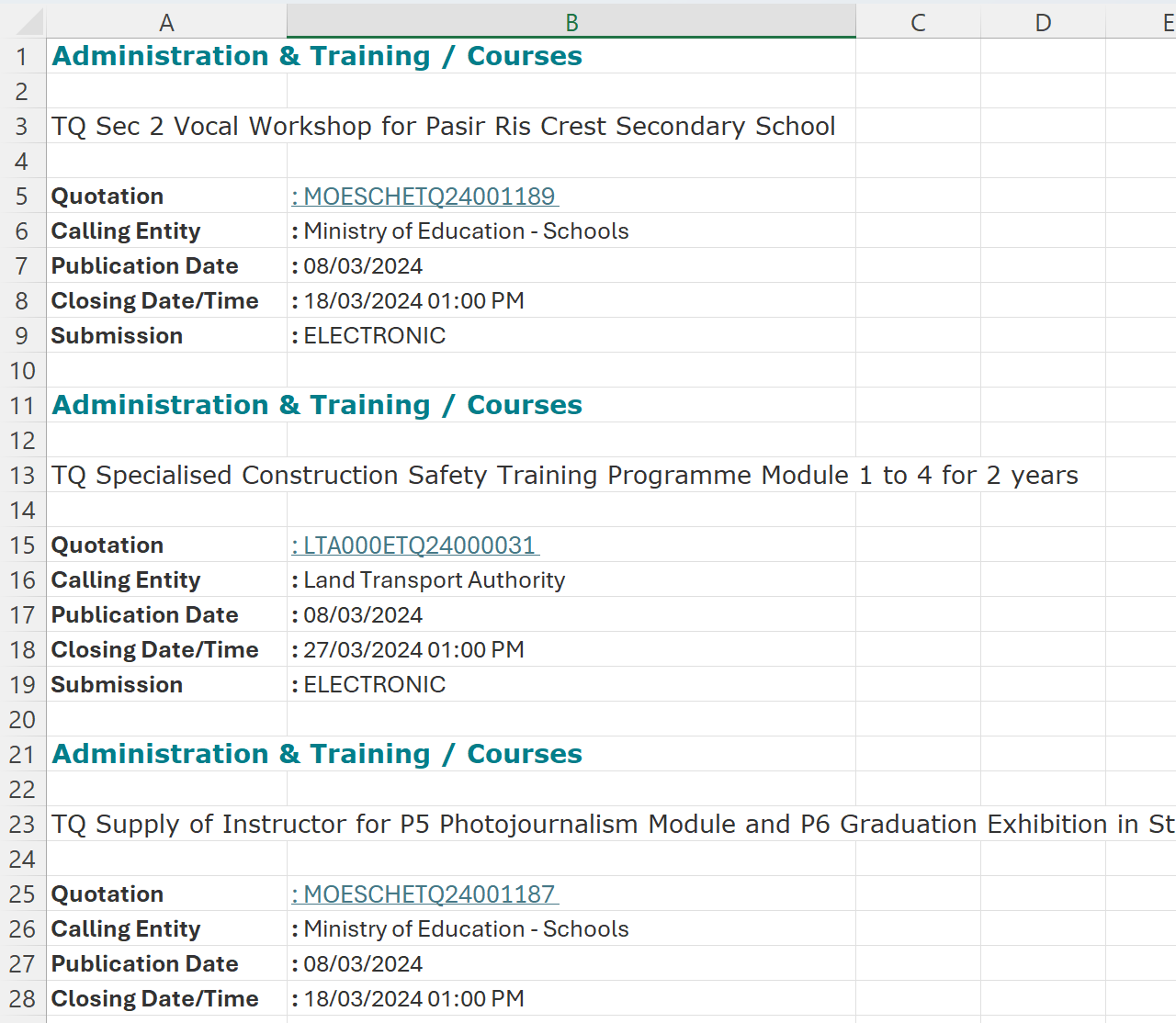Image resolution: width=1176 pixels, height=1023 pixels.
Task: Select the Ministry of Education - Schools cell in row 26
Action: click(x=460, y=928)
